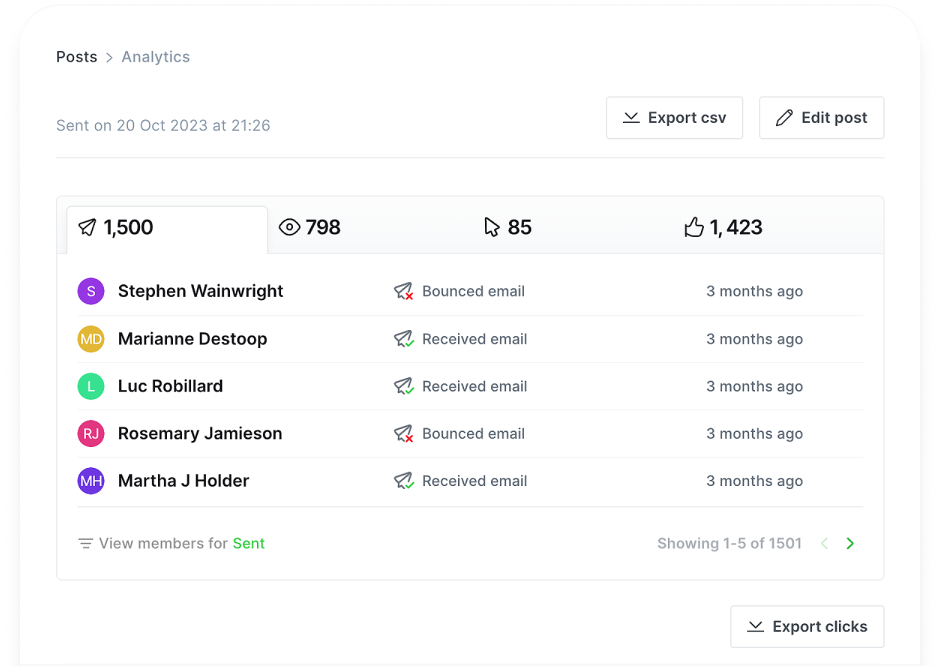Select the paper plane Sent icon
This screenshot has width=940, height=666.
tap(85, 227)
